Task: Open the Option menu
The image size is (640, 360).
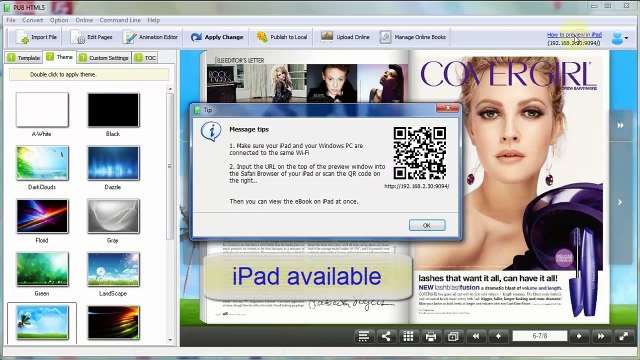Action: click(x=59, y=20)
